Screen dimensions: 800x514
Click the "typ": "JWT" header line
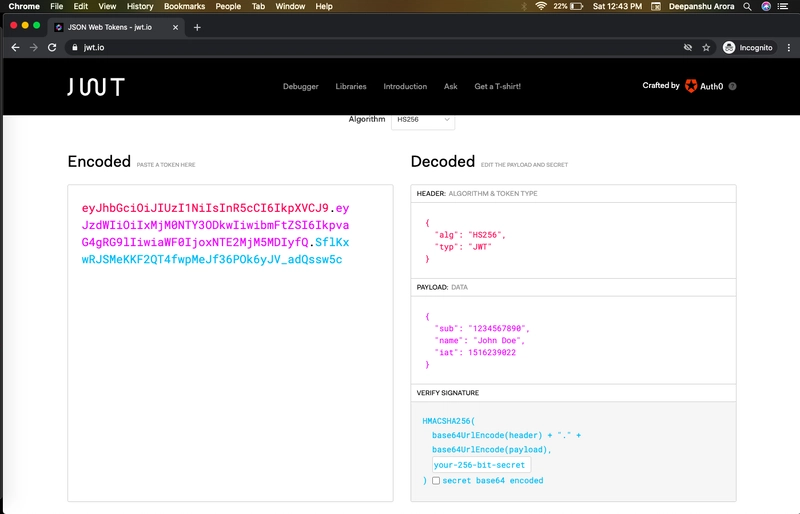(463, 247)
